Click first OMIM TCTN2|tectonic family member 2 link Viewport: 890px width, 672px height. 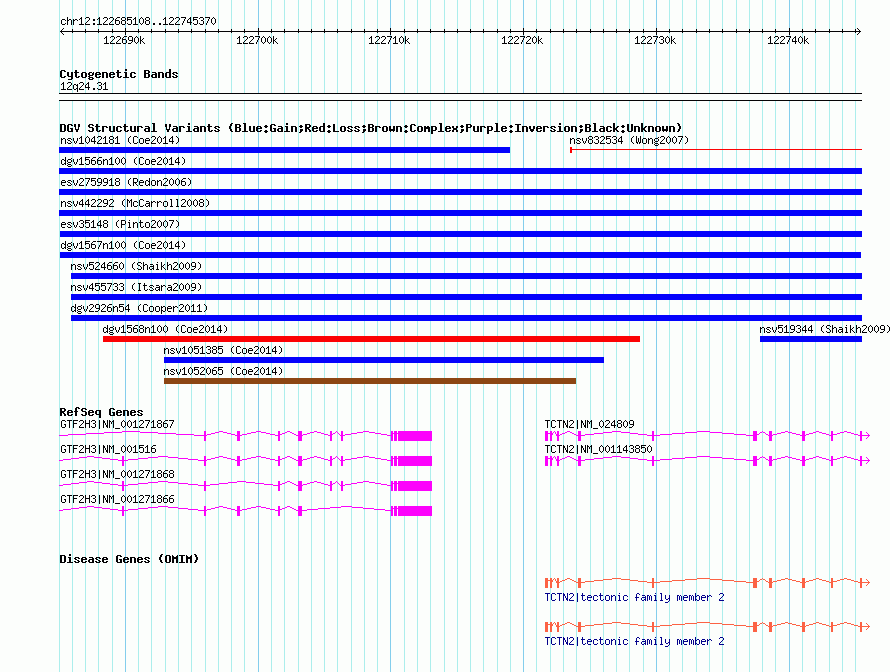[635, 597]
